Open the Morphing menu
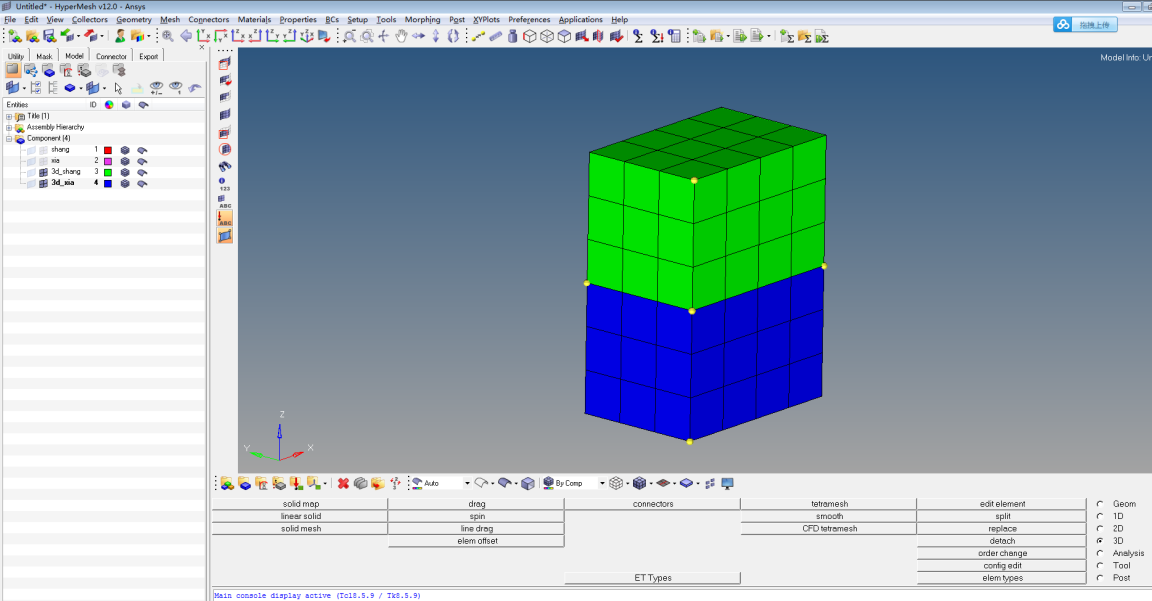Image resolution: width=1152 pixels, height=601 pixels. click(x=422, y=19)
